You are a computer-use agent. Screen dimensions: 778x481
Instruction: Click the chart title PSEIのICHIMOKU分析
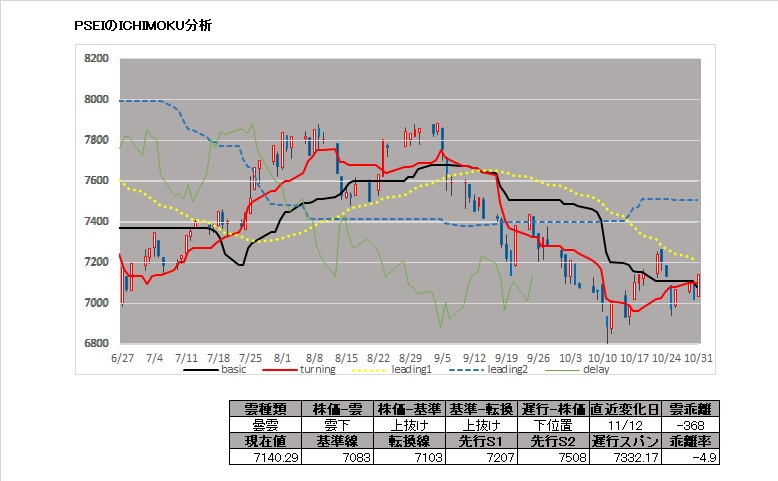pos(143,26)
